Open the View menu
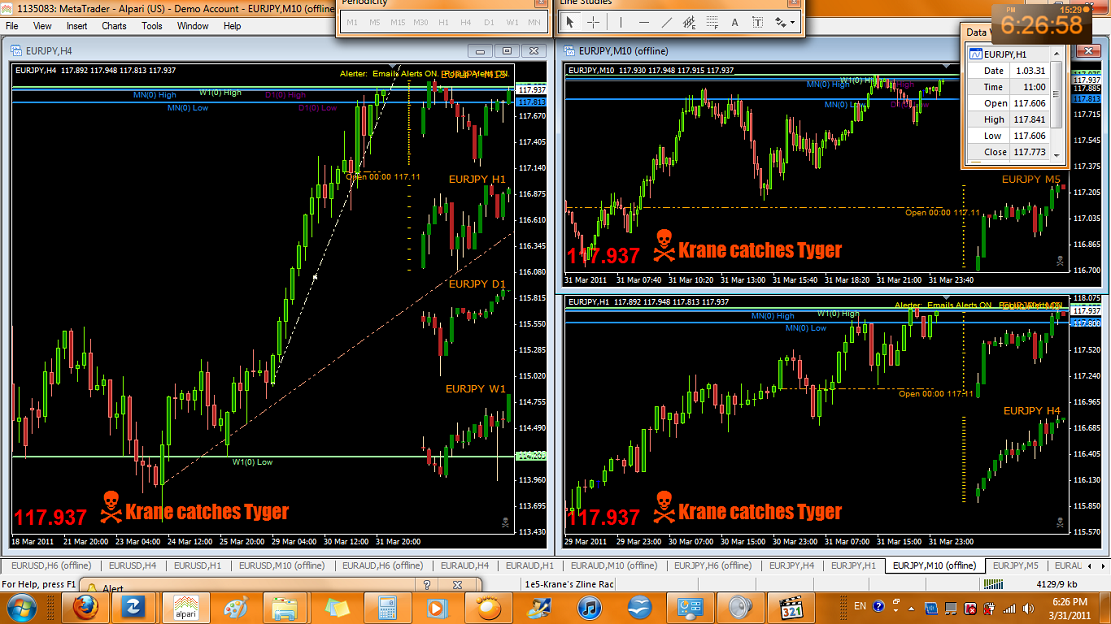Screen dimensions: 1111x624 tap(42, 26)
